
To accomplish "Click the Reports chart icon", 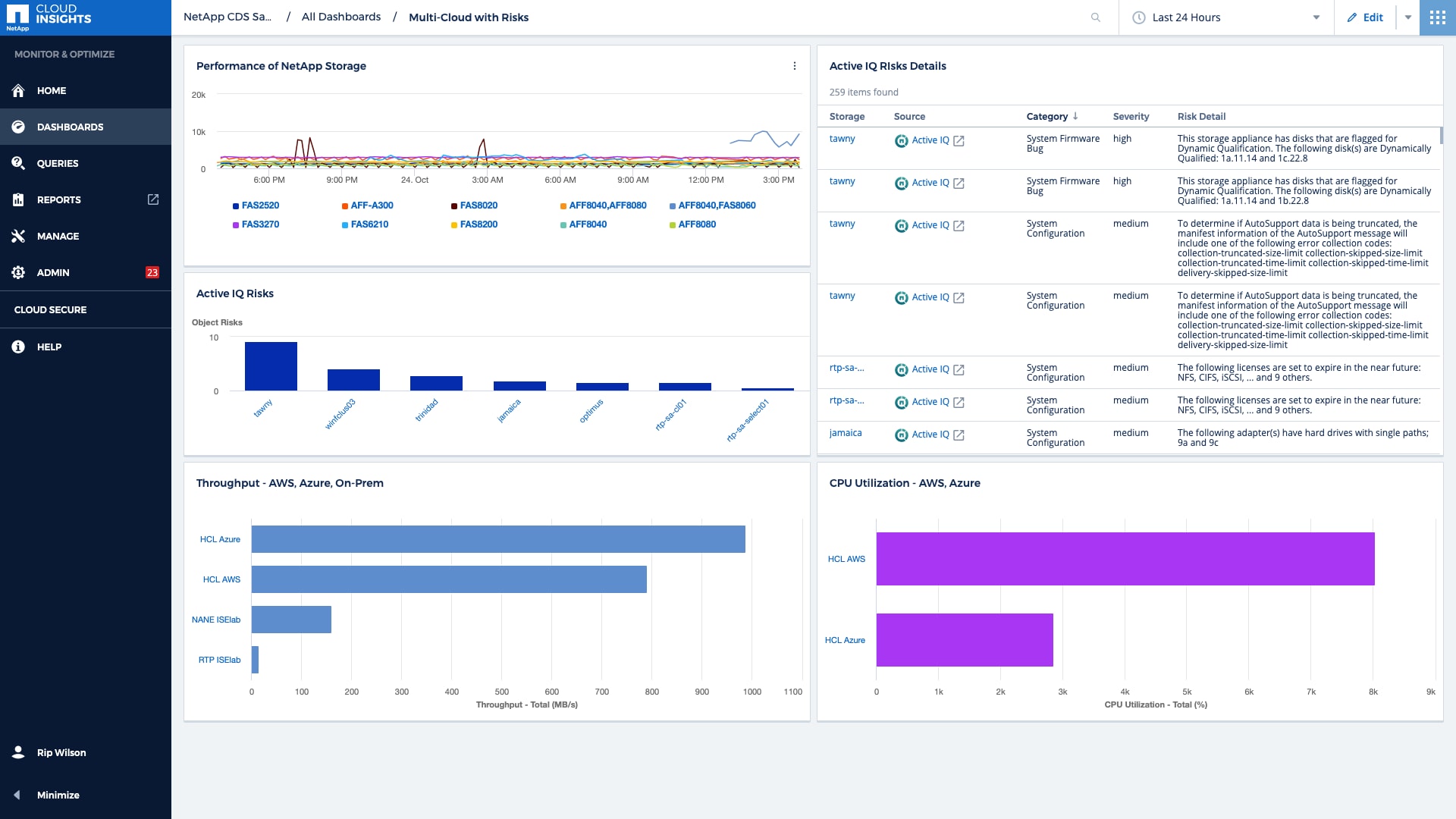I will [x=18, y=200].
